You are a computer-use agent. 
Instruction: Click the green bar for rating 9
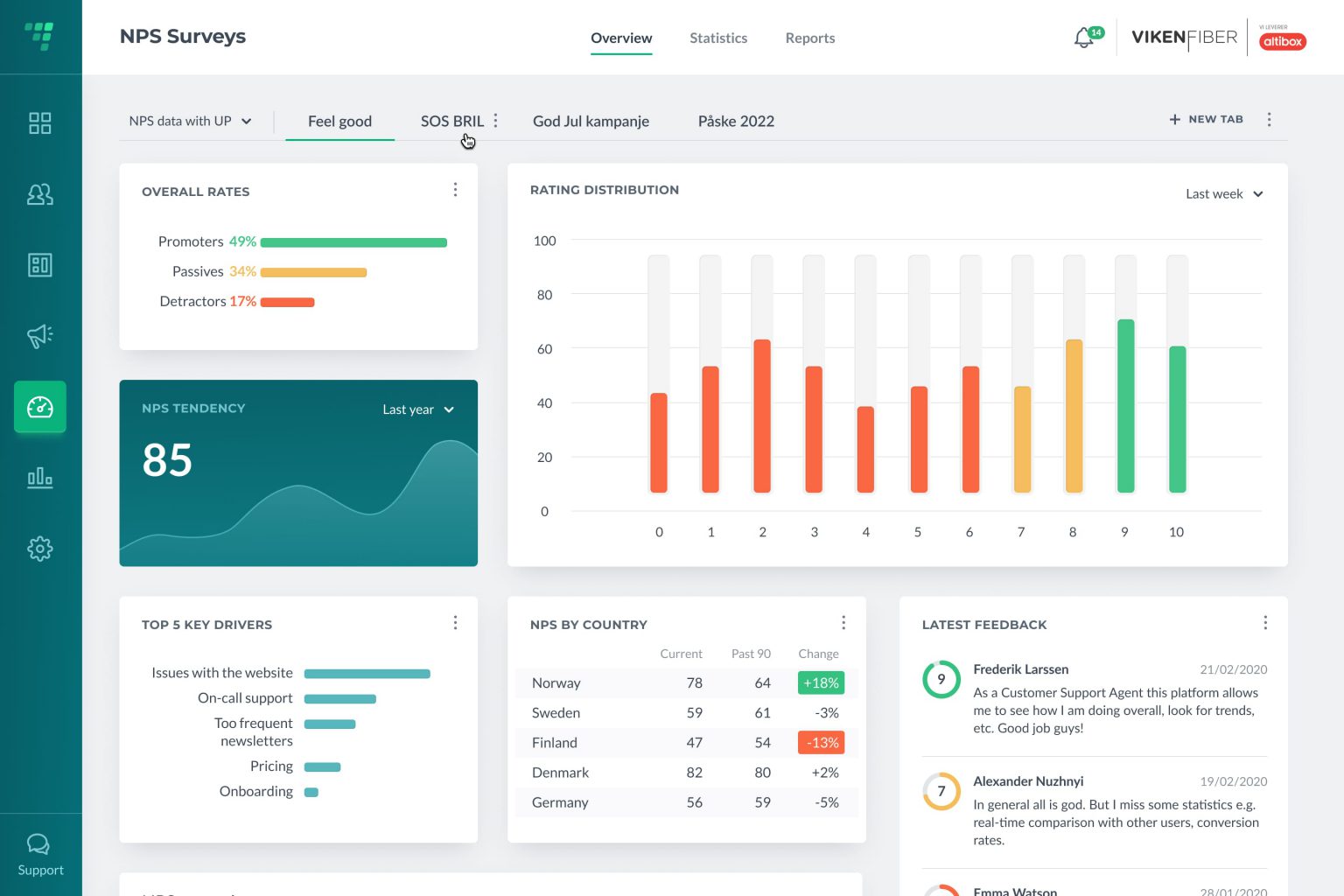pos(1125,406)
